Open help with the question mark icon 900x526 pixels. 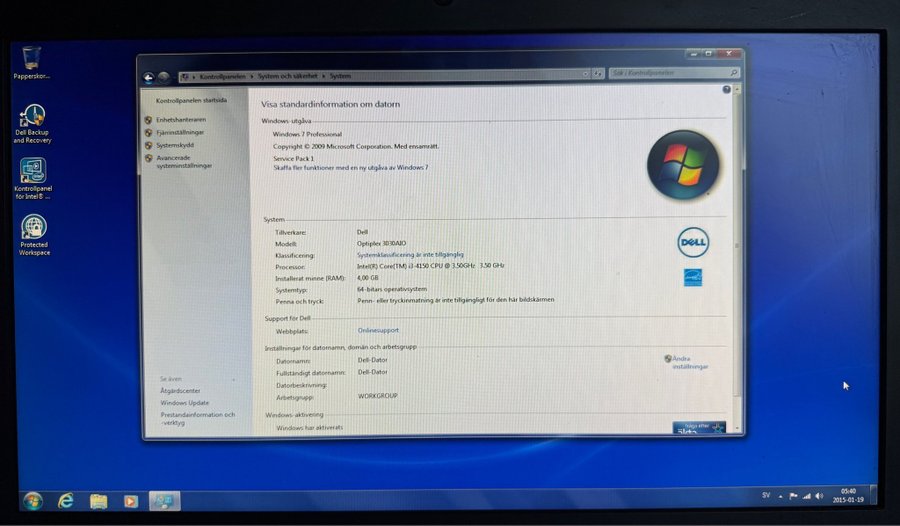(x=726, y=90)
